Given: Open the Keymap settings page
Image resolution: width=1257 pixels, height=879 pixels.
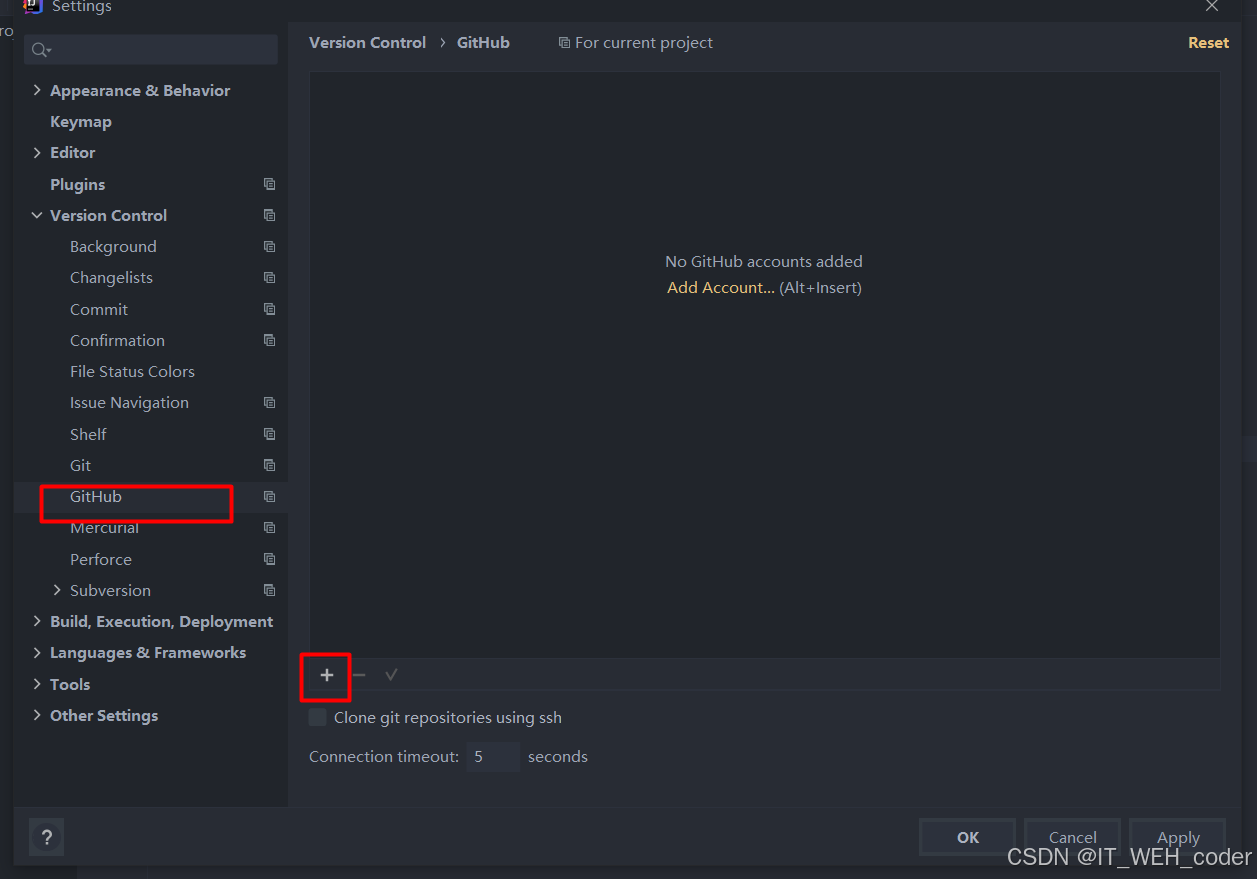Looking at the screenshot, I should tap(81, 121).
